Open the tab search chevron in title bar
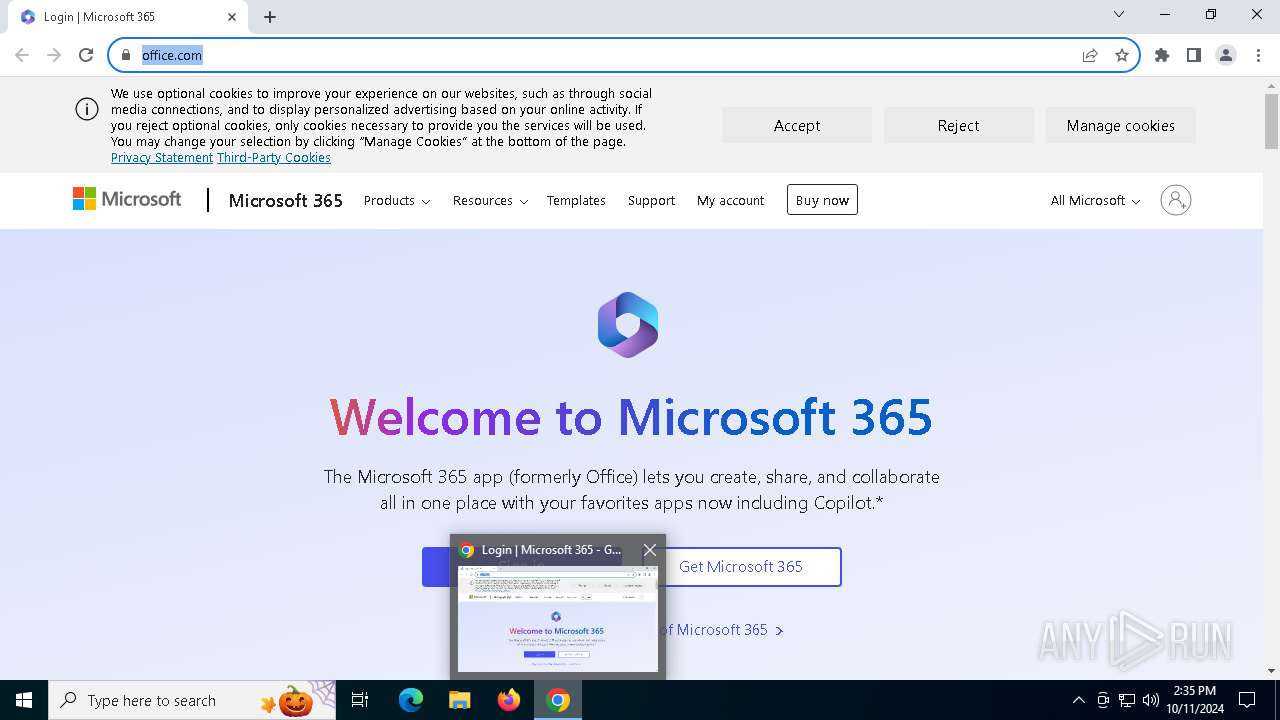Viewport: 1280px width, 720px height. 1119,14
